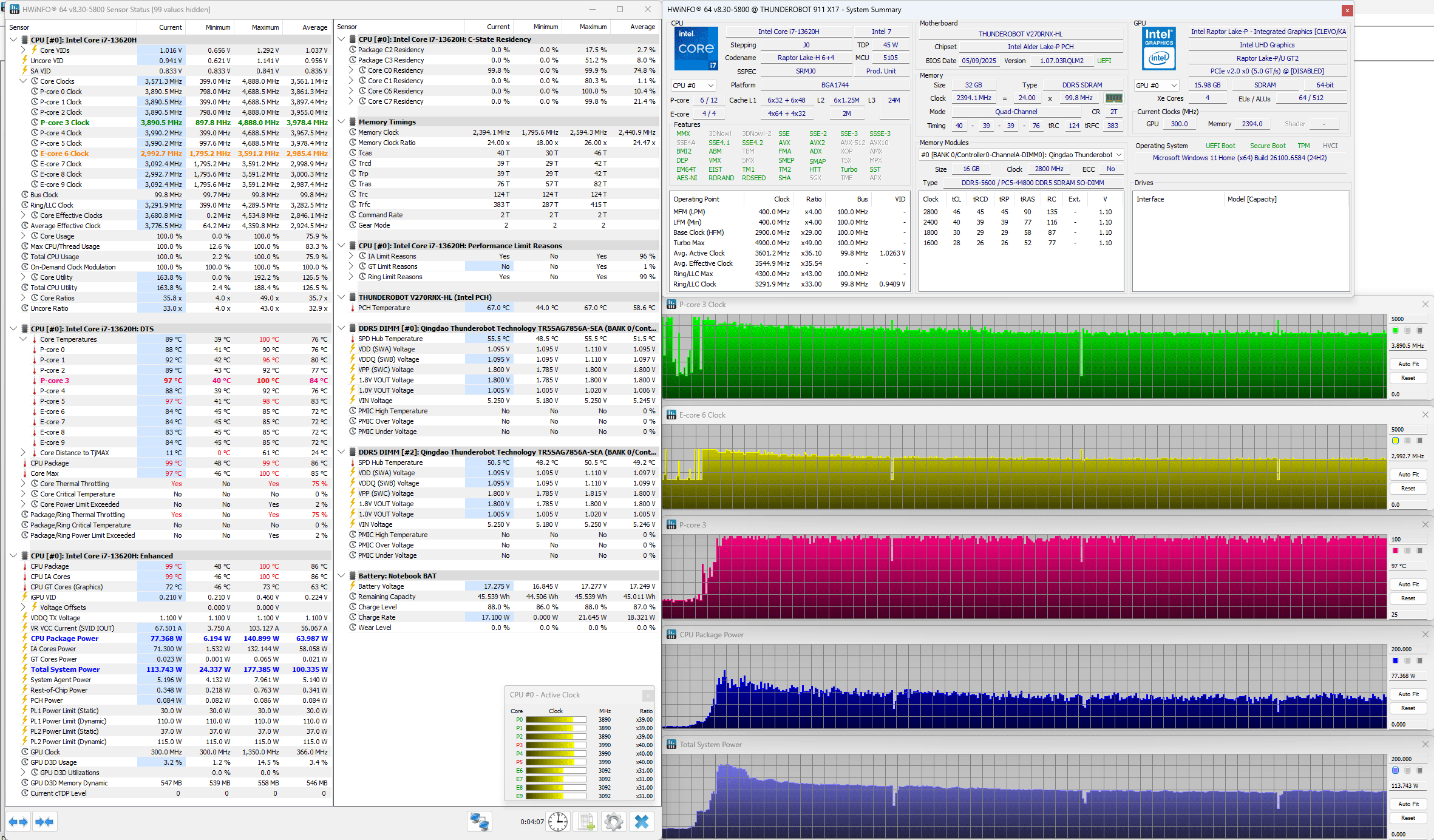This screenshot has height=840, width=1434.
Task: Click the log file with green plus icon
Action: pos(586,822)
